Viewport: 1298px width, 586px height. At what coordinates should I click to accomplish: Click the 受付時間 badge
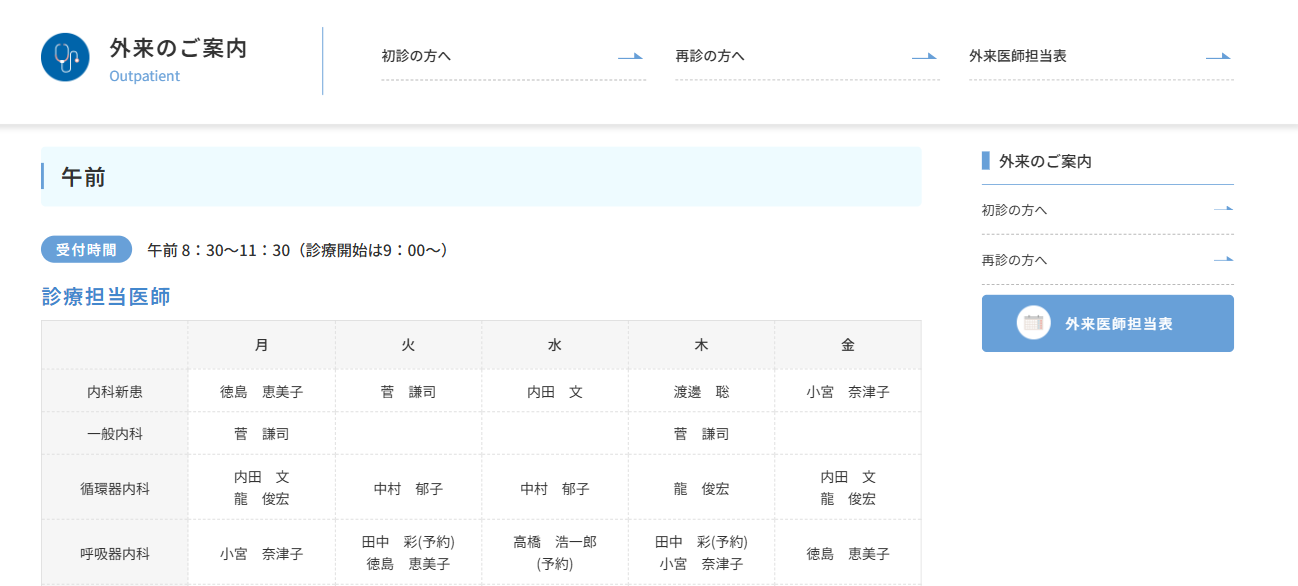[86, 249]
